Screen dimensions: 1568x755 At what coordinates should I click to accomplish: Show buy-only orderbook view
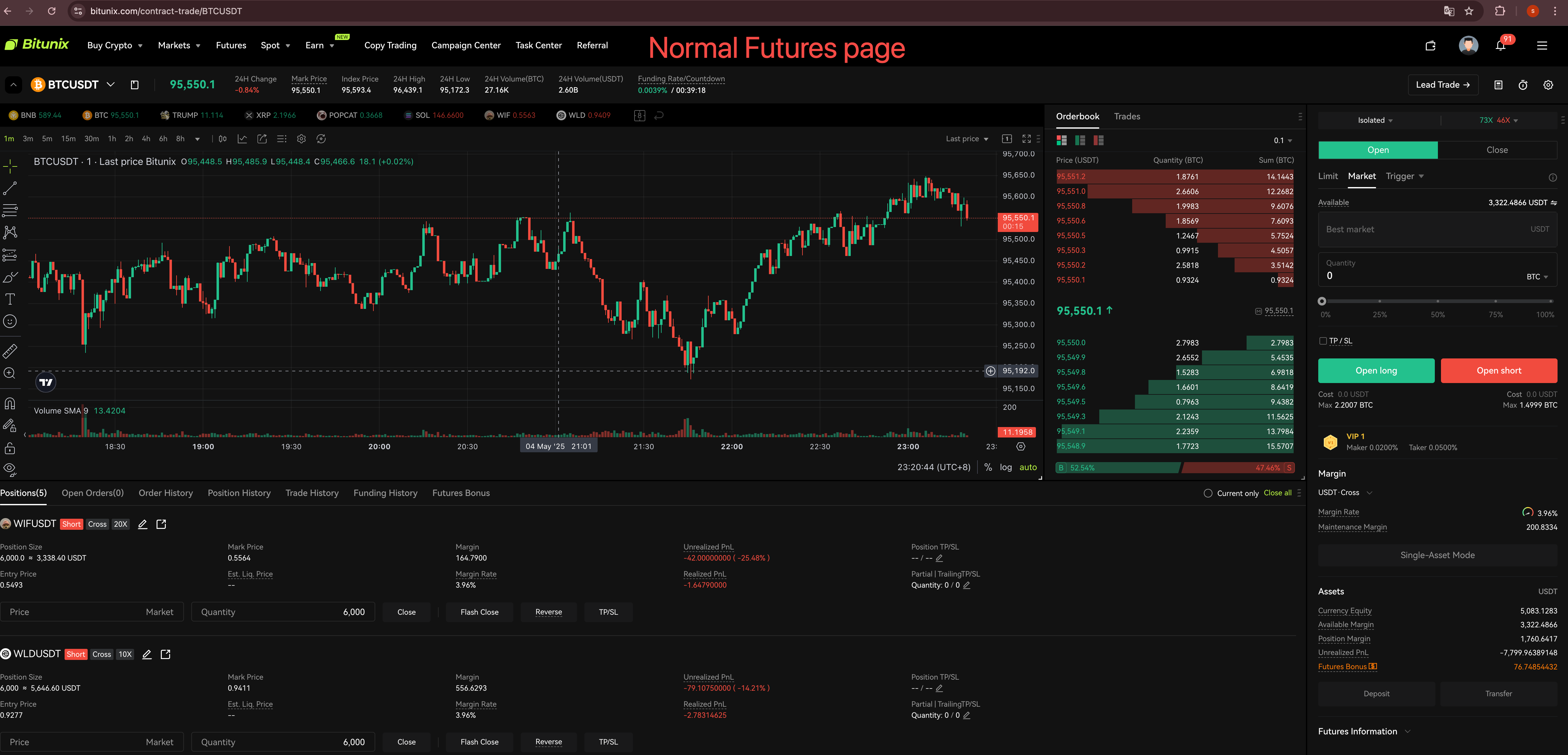[x=1080, y=140]
